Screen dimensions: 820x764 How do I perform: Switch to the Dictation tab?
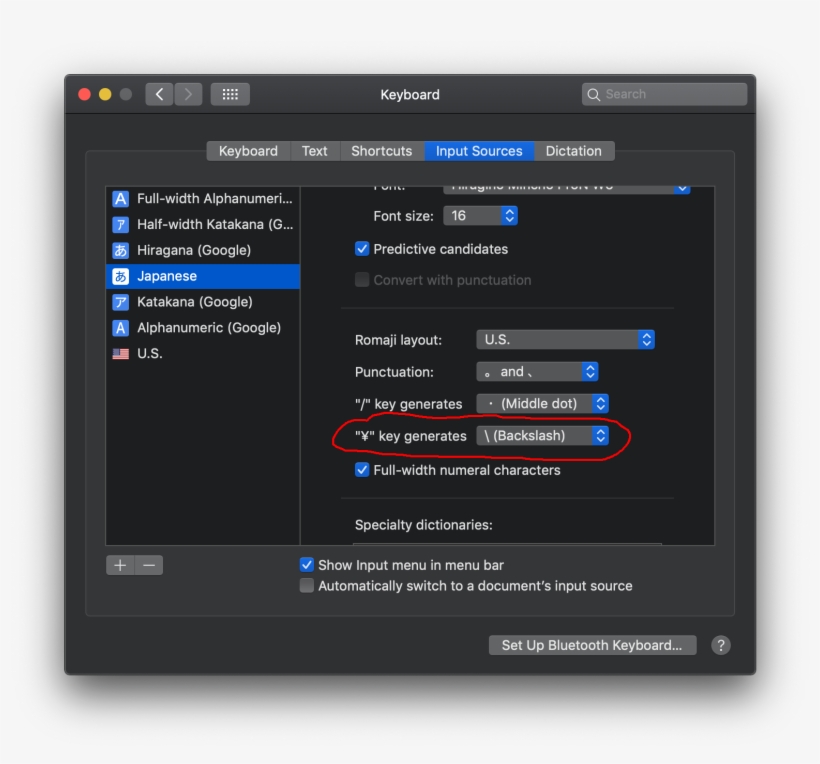click(574, 150)
